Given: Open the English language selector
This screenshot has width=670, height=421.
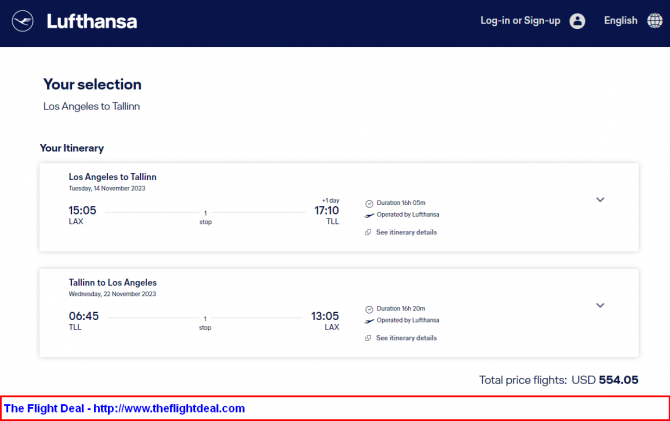Looking at the screenshot, I should tap(620, 21).
